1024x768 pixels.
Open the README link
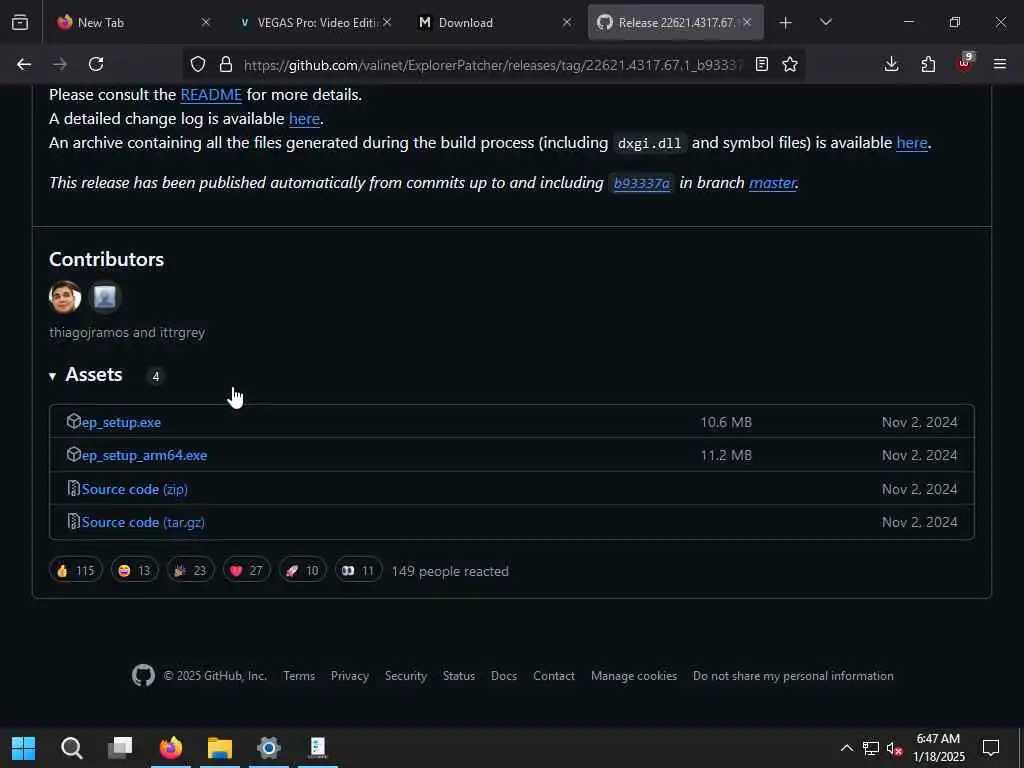tap(211, 95)
